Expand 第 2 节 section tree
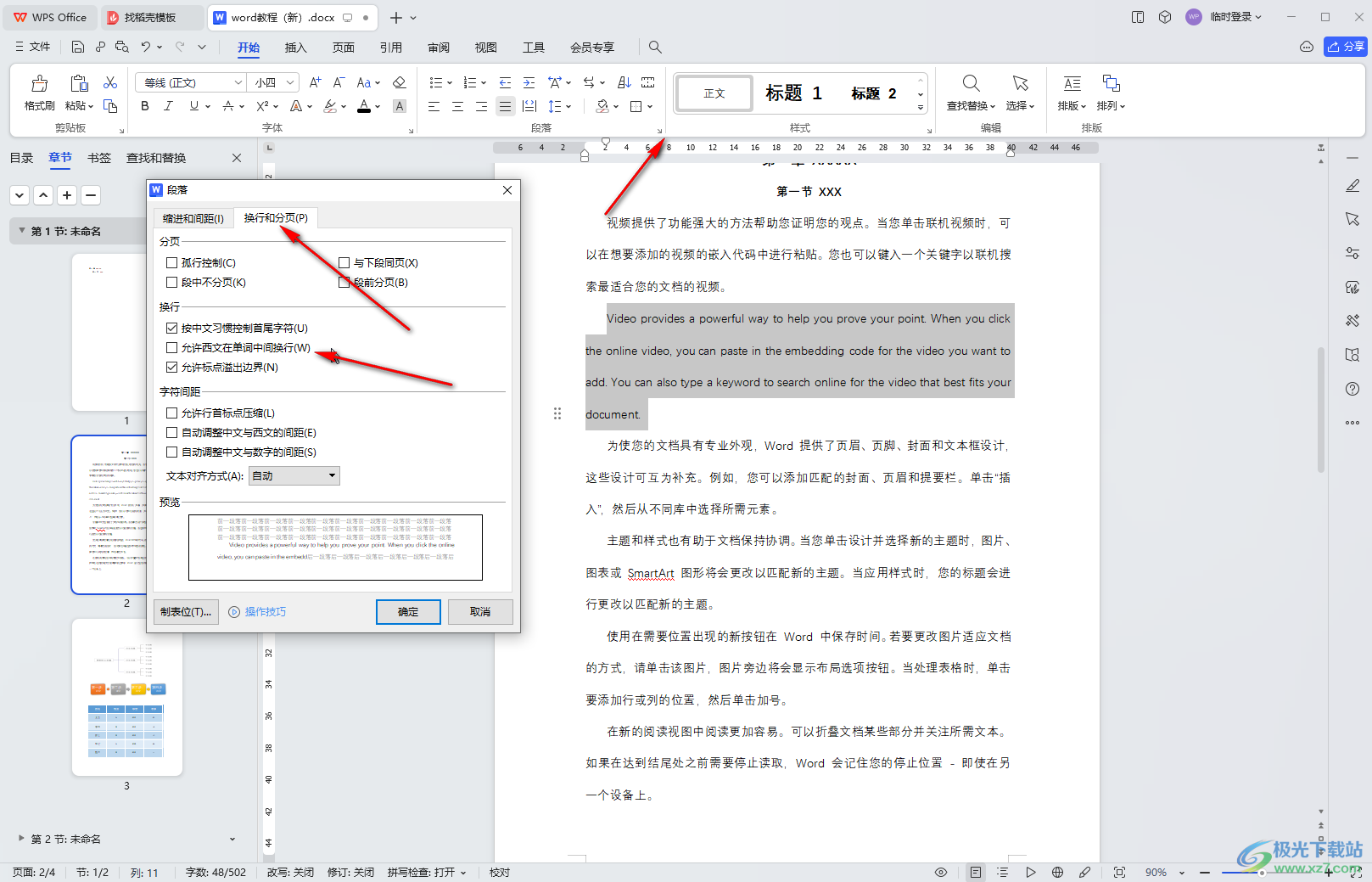 (x=21, y=838)
